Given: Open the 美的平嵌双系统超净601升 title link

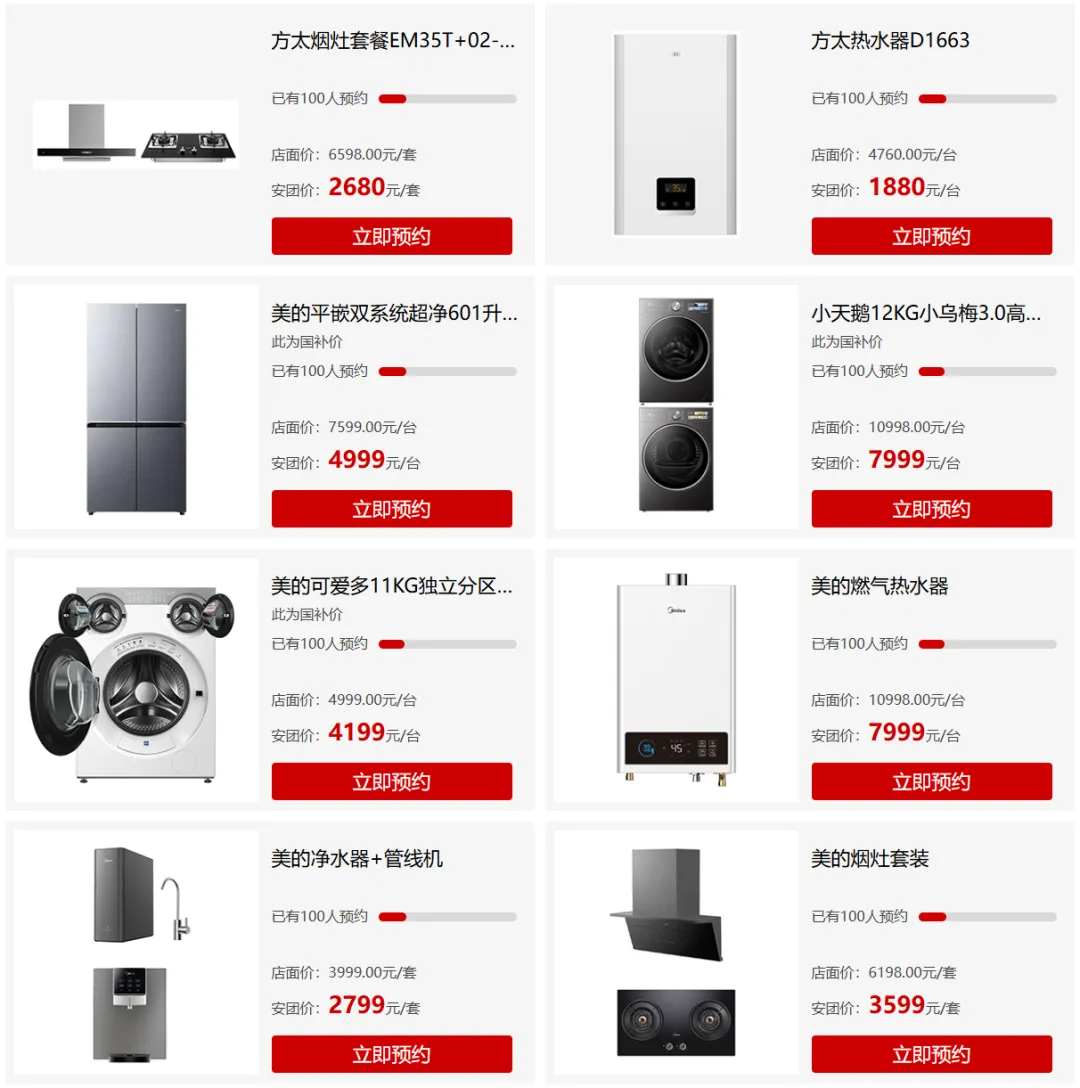Looking at the screenshot, I should coord(394,314).
